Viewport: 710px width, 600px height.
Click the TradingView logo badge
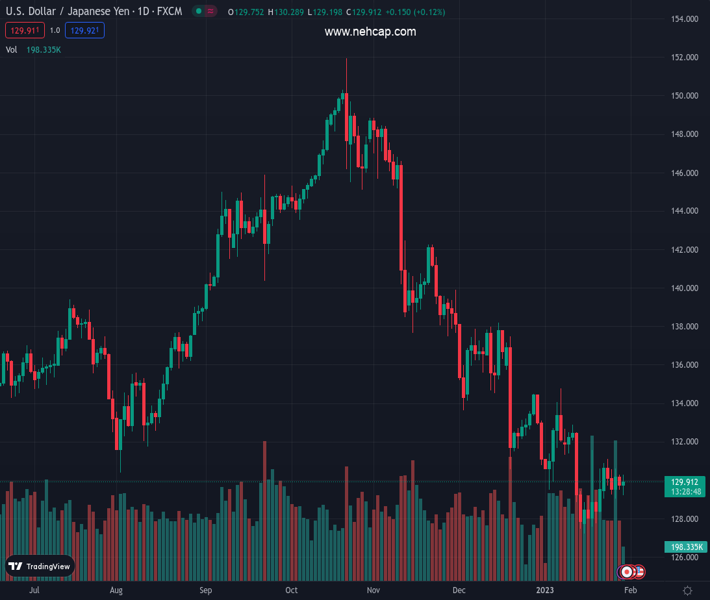[40, 566]
